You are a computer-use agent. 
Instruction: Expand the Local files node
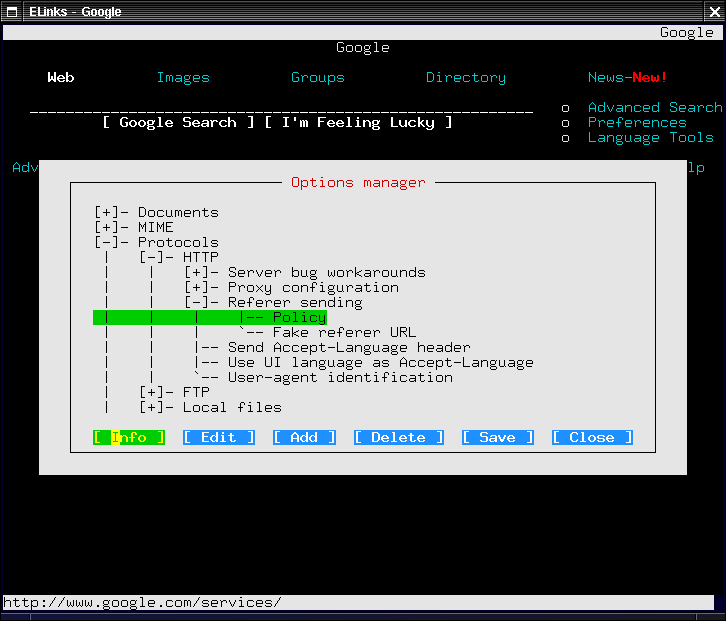click(x=152, y=408)
